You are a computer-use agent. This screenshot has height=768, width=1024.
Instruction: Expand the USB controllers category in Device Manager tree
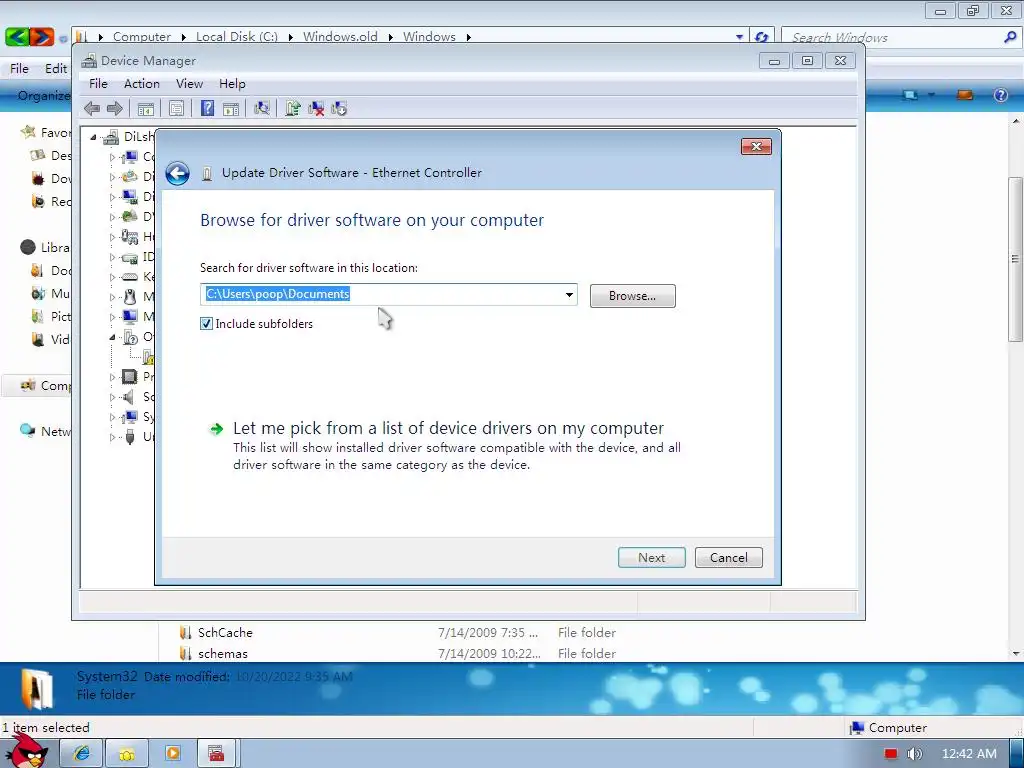pyautogui.click(x=112, y=437)
